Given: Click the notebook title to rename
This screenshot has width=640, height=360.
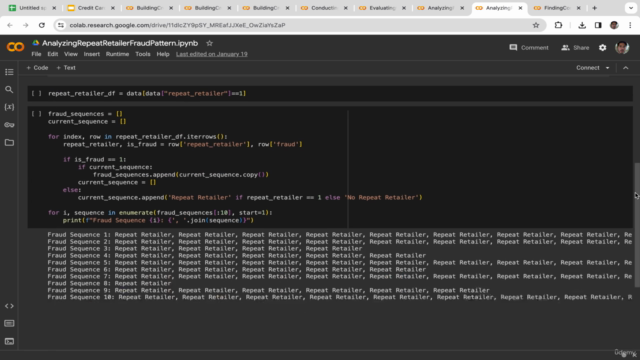Looking at the screenshot, I should pos(120,43).
